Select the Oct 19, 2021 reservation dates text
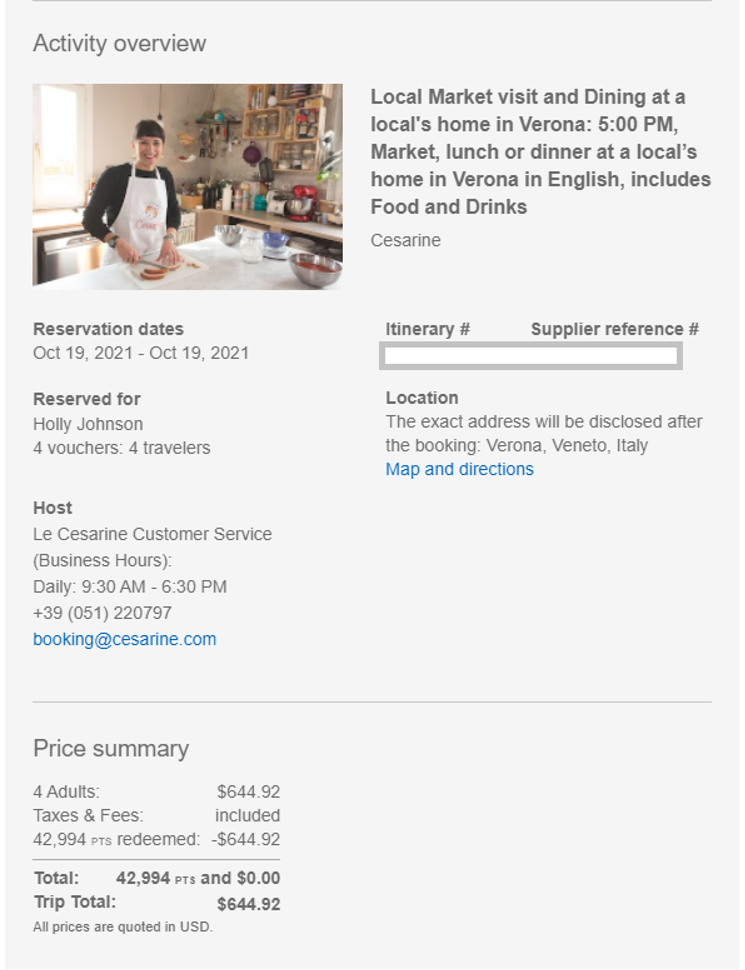The height and width of the screenshot is (970, 745). pos(141,353)
